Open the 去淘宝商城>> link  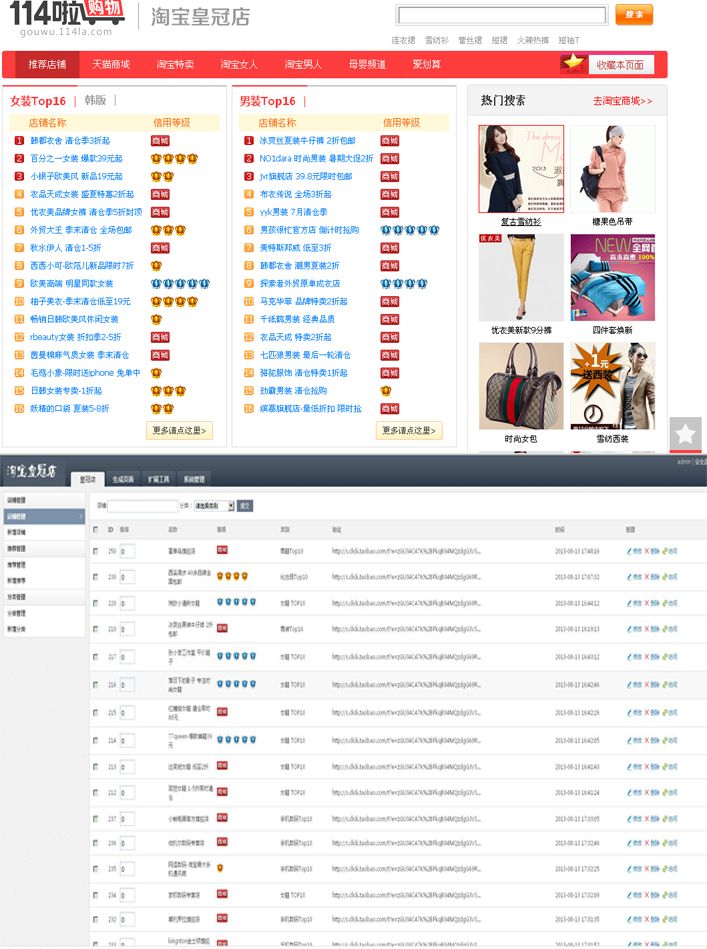(623, 101)
